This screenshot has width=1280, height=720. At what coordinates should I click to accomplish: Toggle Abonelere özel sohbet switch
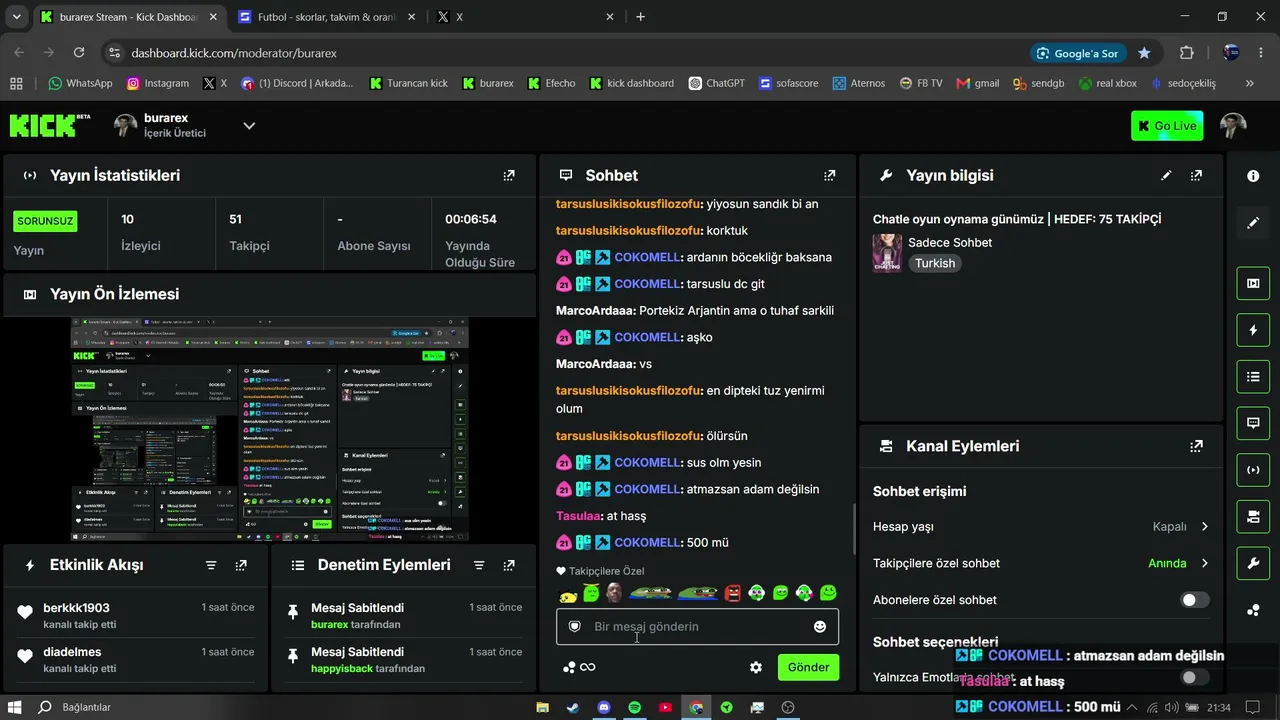[1195, 600]
